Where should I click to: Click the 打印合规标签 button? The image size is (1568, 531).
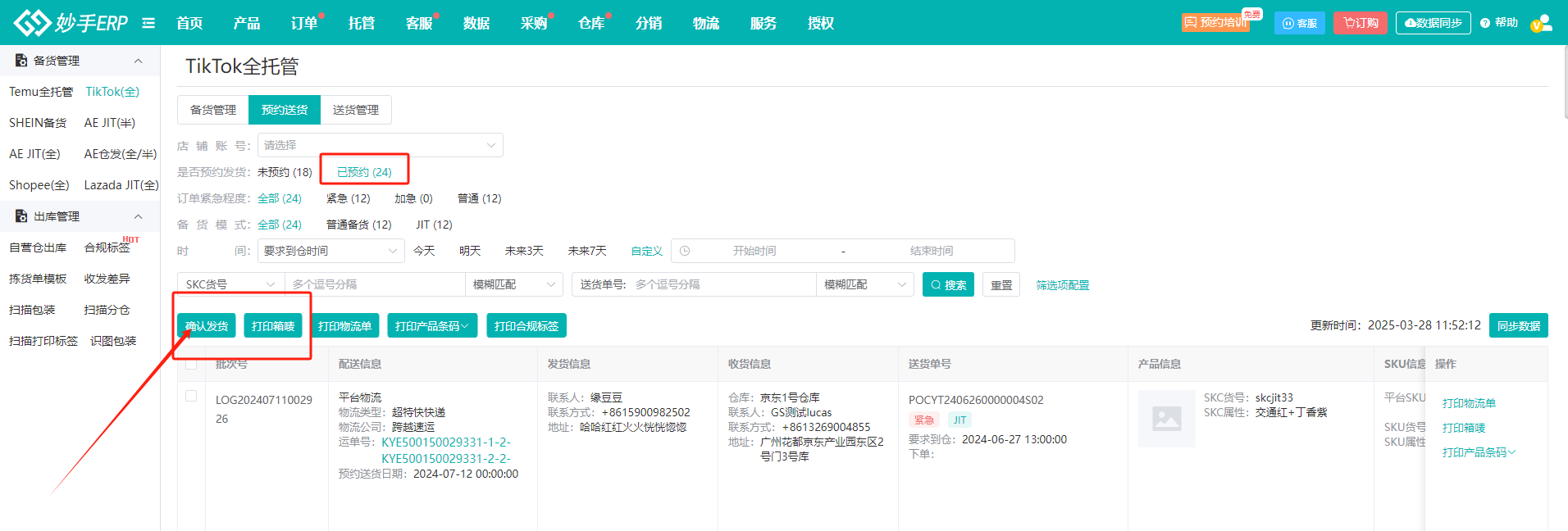pos(526,326)
